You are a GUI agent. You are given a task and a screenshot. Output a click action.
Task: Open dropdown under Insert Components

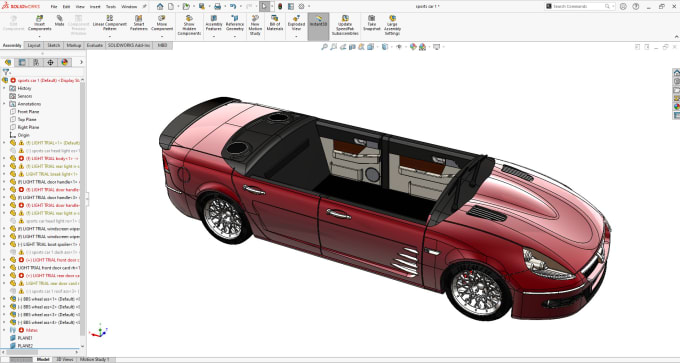[x=39, y=36]
